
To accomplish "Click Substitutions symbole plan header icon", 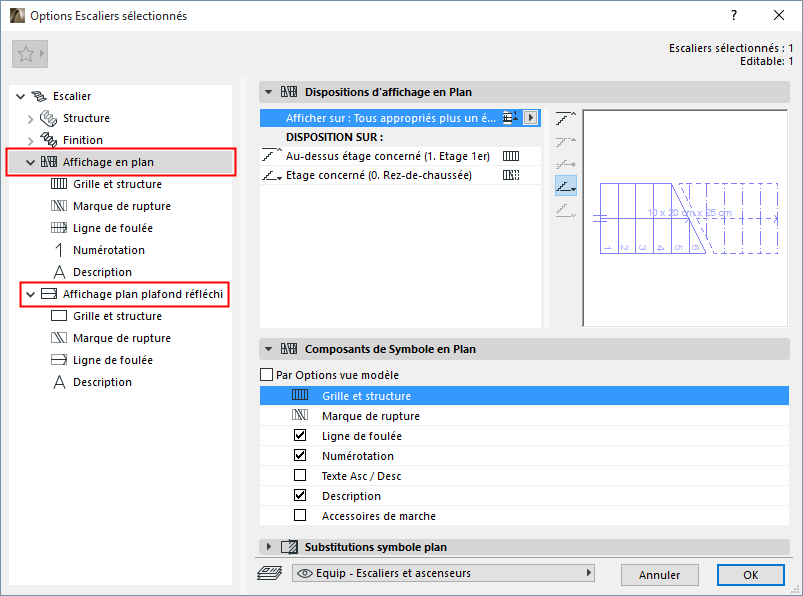I will click(289, 547).
